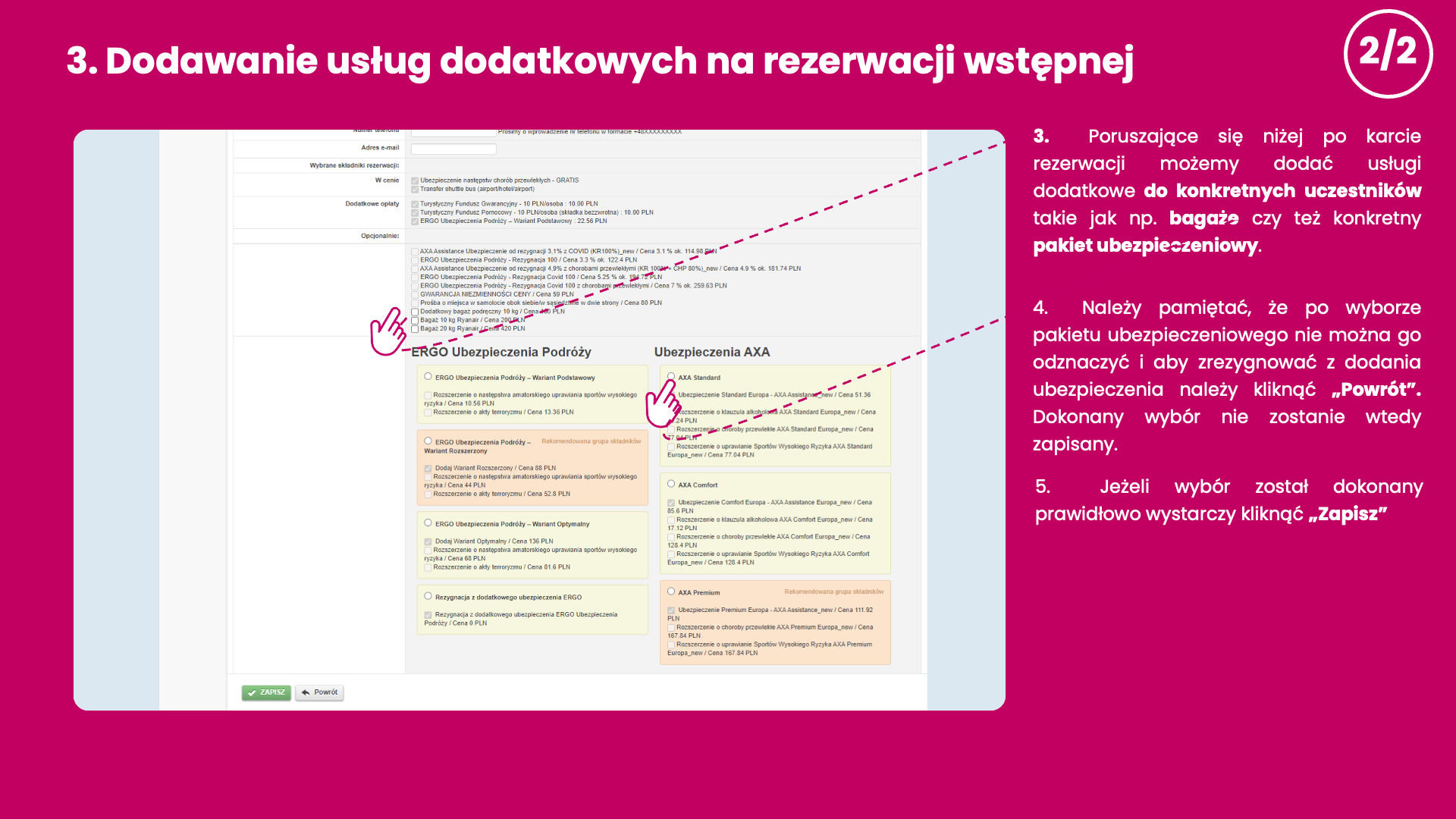Tick Prośba o miejsca w samolocie checkbox
The height and width of the screenshot is (819, 1456).
(x=415, y=303)
